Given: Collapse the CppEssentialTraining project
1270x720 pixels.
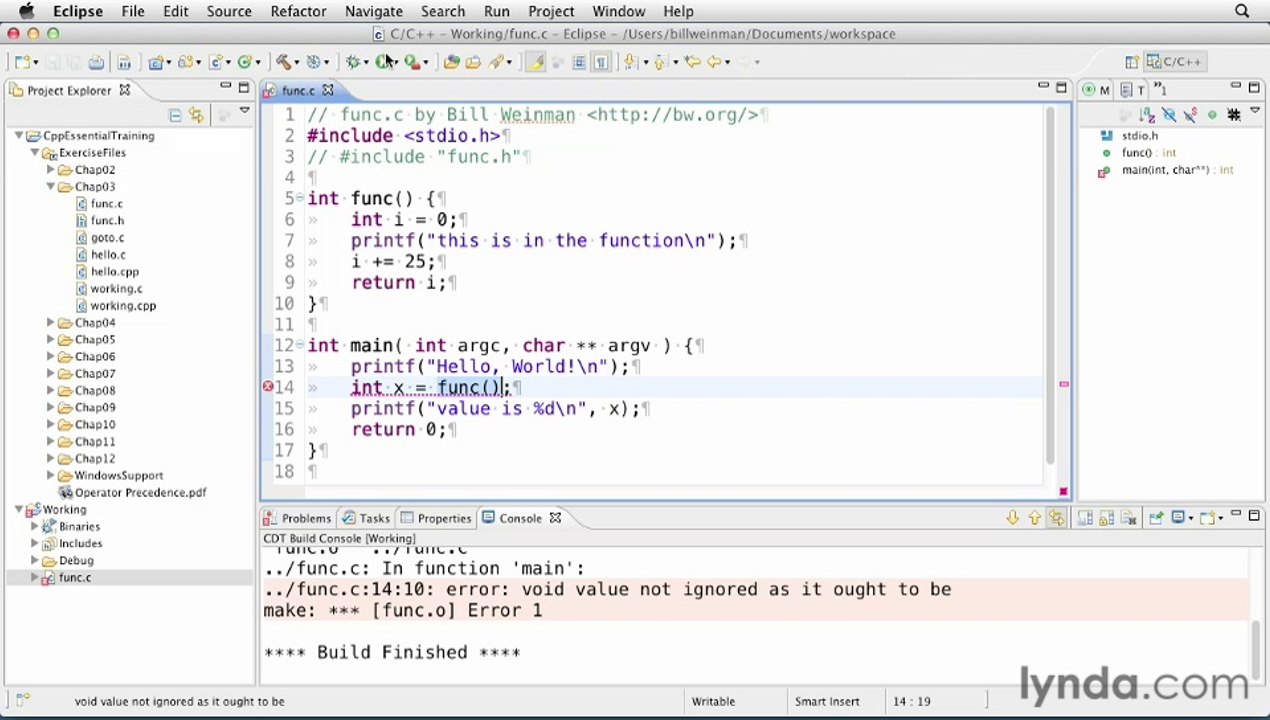Looking at the screenshot, I should pyautogui.click(x=19, y=136).
